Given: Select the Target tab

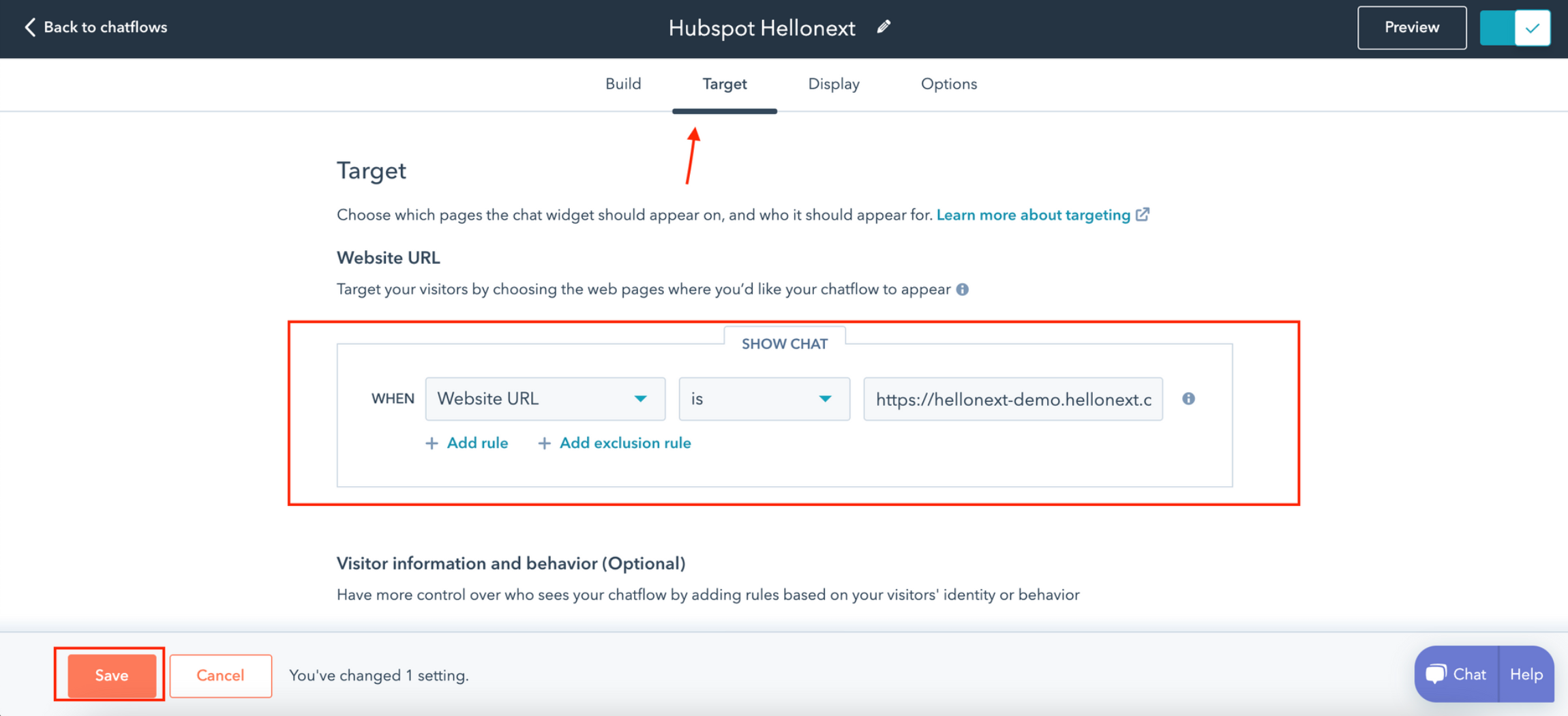Looking at the screenshot, I should click(x=725, y=84).
